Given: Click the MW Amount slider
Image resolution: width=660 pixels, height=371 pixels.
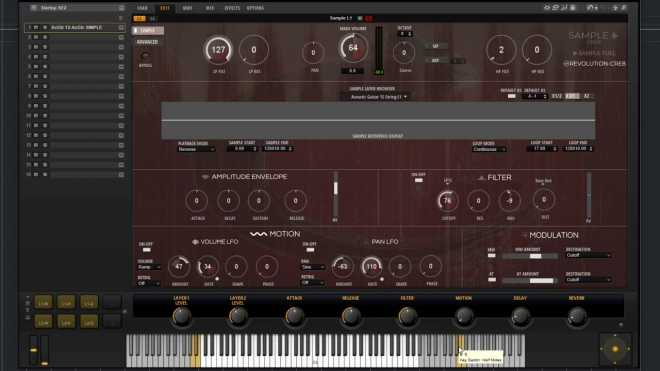Looking at the screenshot, I should pyautogui.click(x=530, y=256).
